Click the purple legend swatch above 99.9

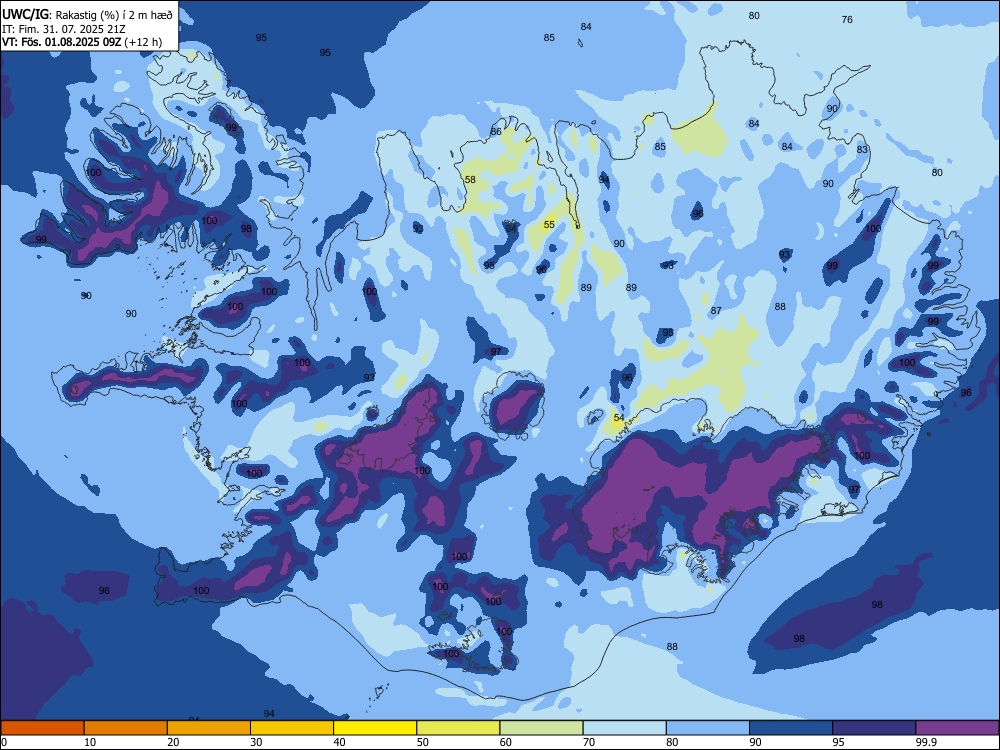click(957, 728)
